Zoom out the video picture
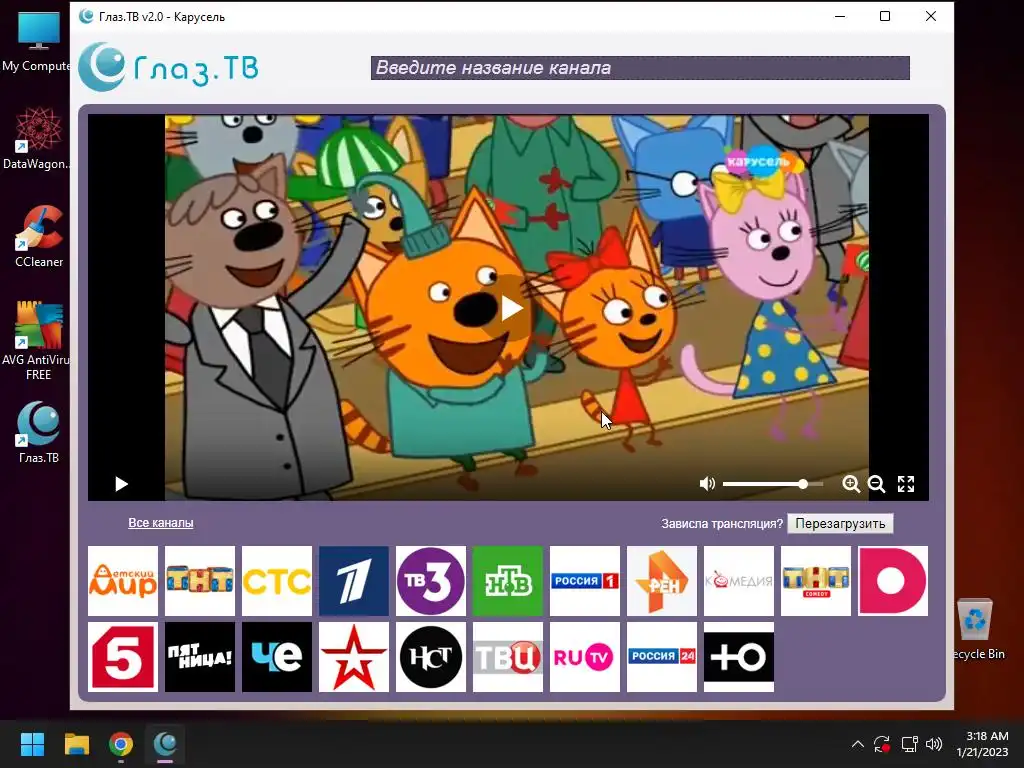Screen dimensions: 1024x768 (x=876, y=484)
